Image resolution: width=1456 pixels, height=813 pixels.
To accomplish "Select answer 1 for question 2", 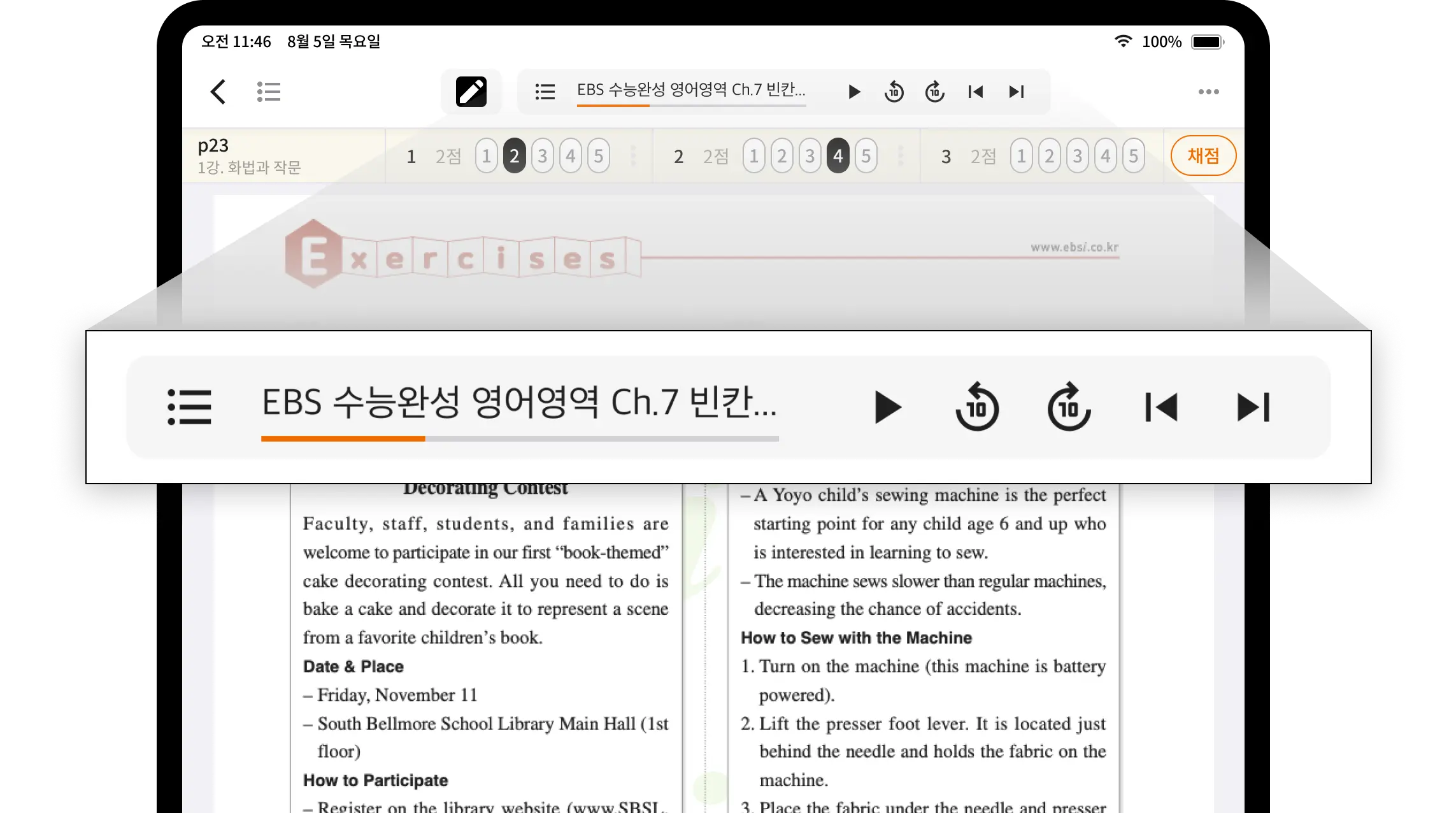I will click(x=753, y=156).
